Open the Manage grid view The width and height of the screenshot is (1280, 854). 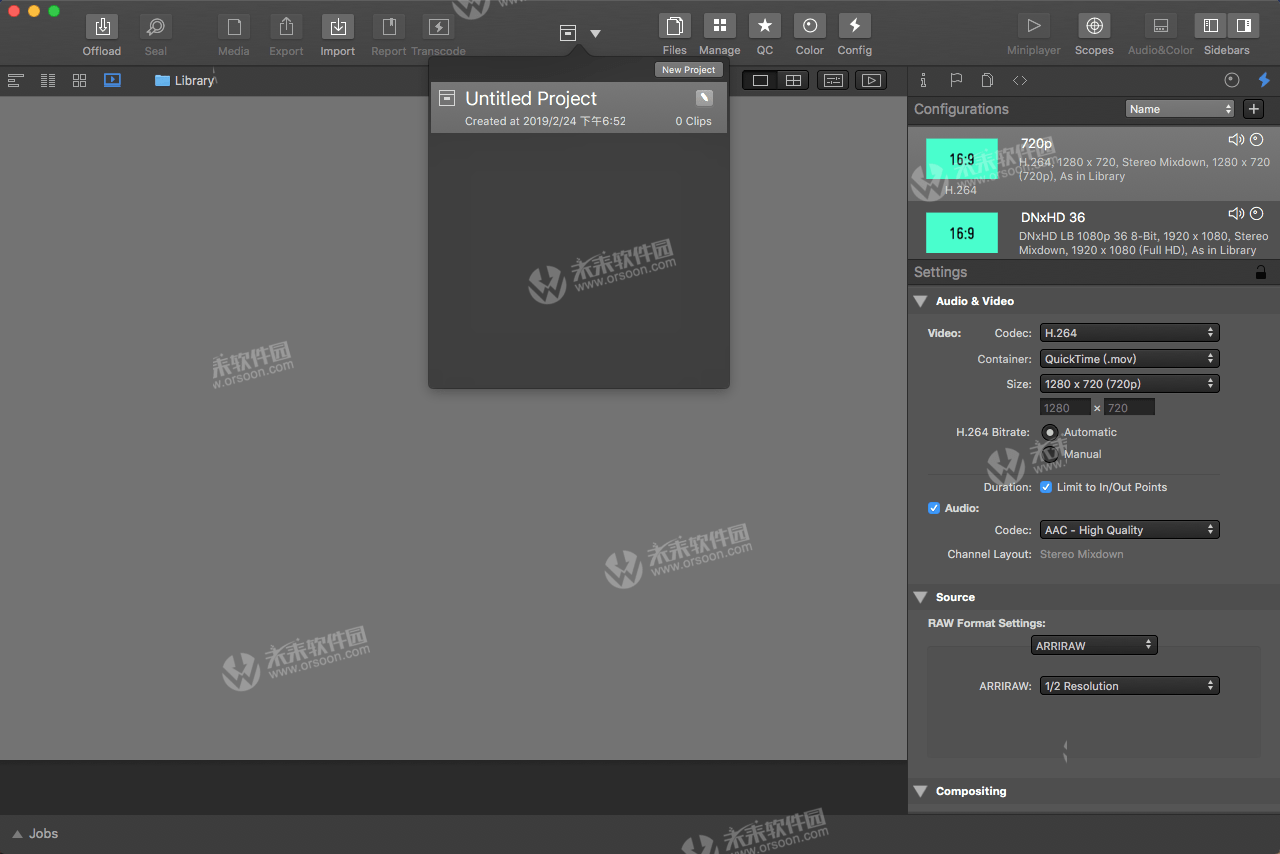(719, 27)
